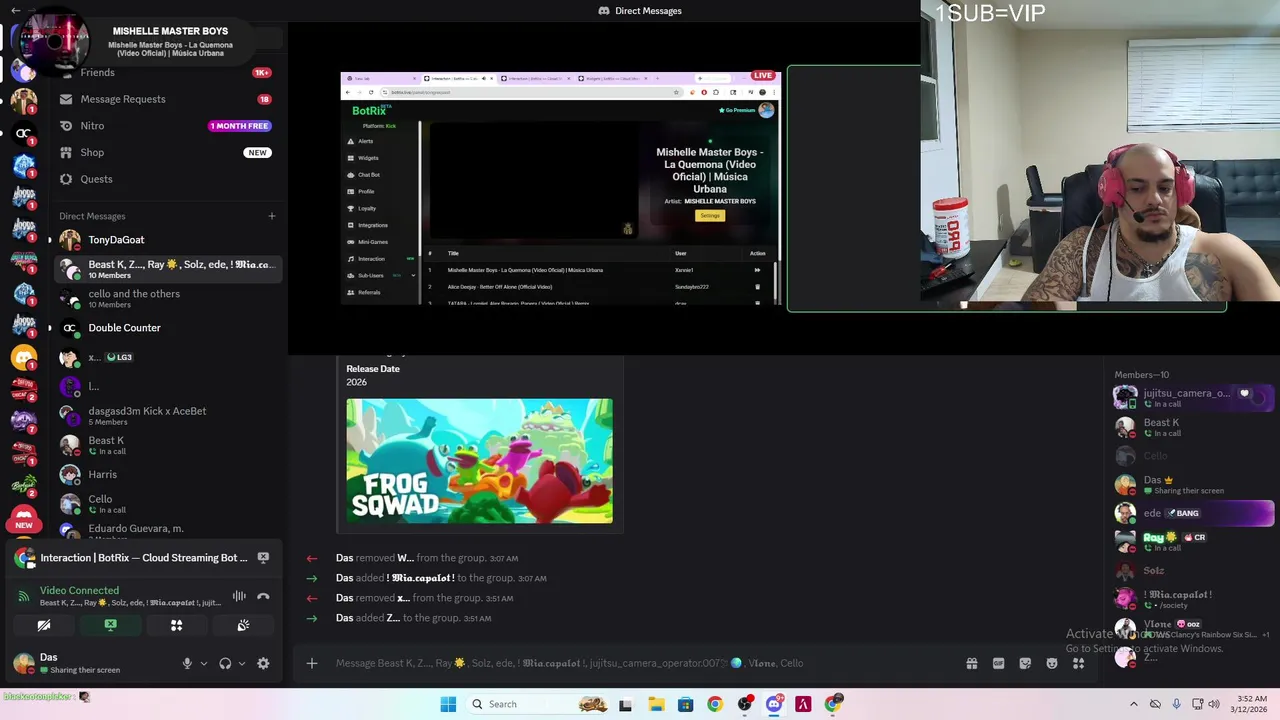Open Harris direct message

[x=166, y=474]
